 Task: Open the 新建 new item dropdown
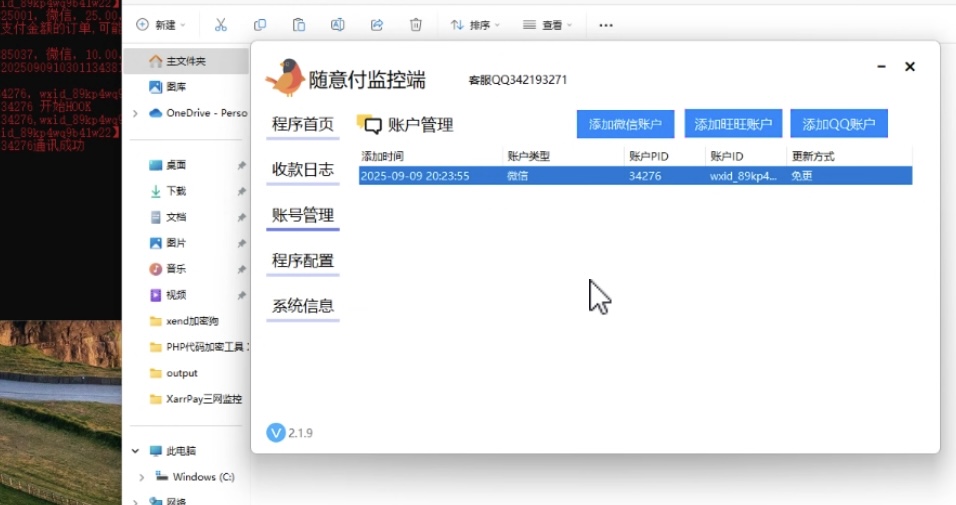coord(161,25)
